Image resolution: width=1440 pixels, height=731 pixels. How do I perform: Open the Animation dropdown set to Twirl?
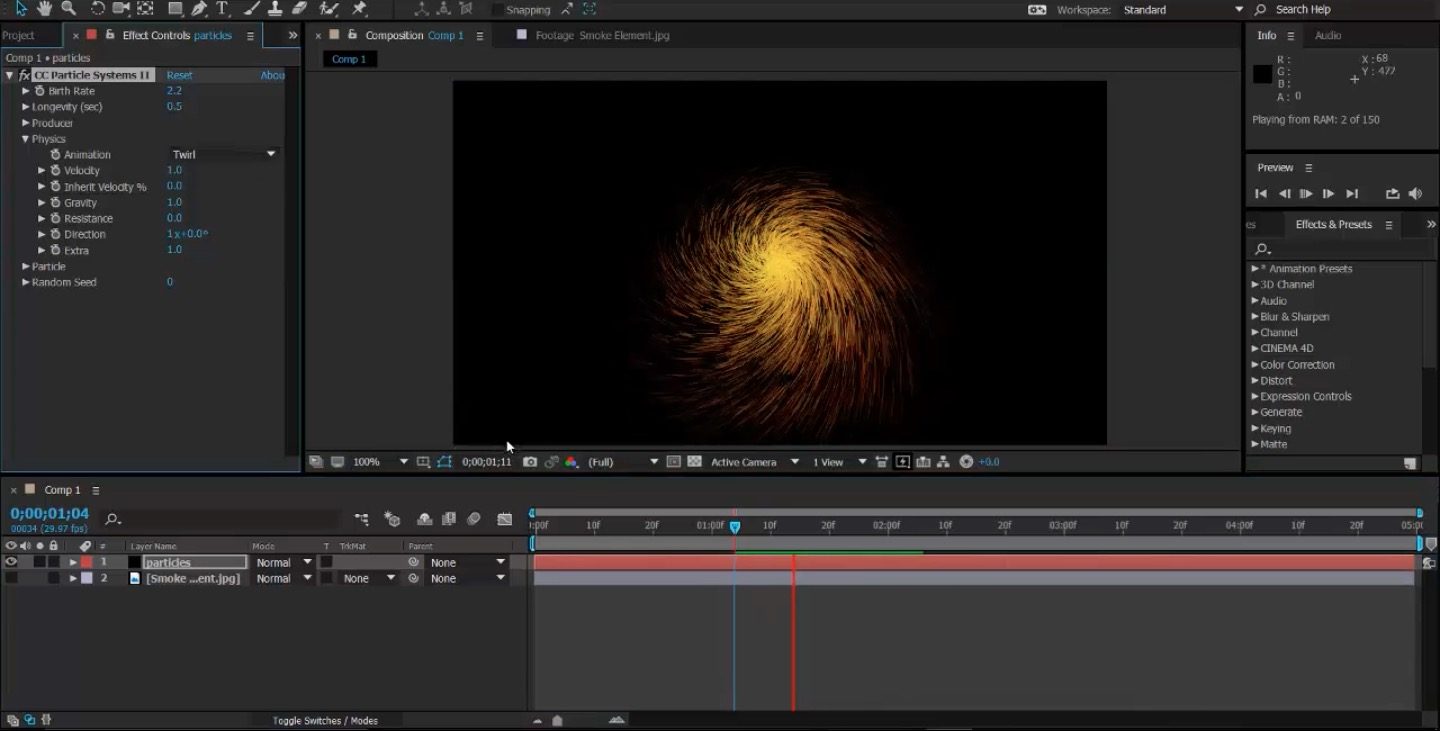pos(224,155)
